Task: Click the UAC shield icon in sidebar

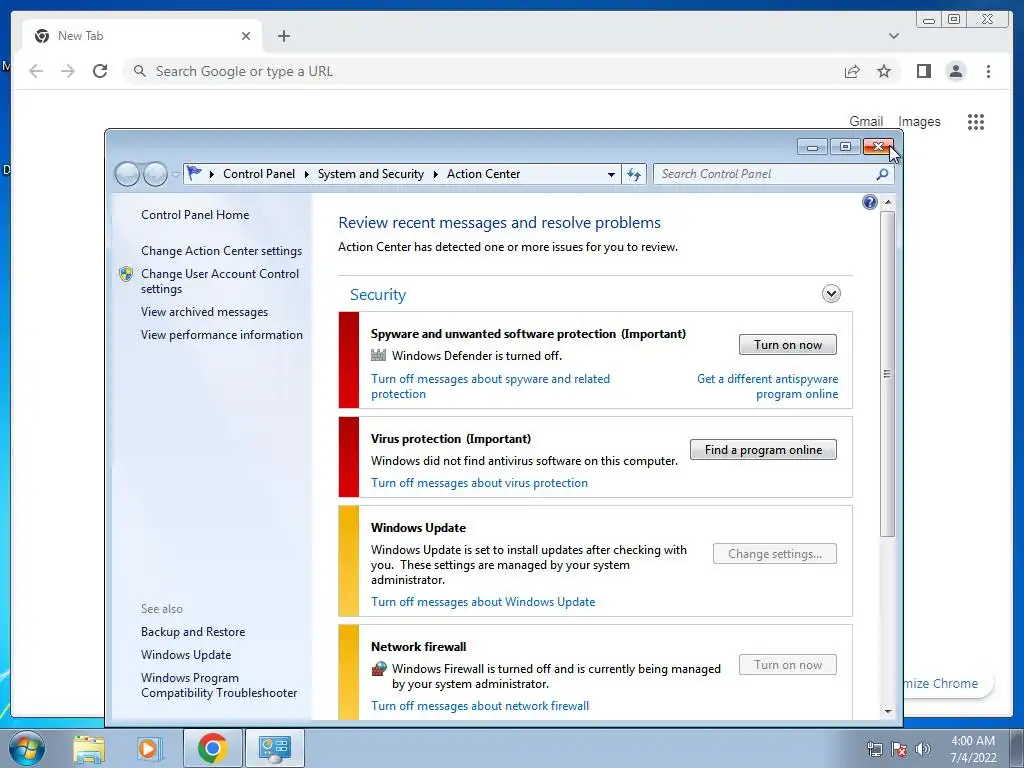Action: coord(126,274)
